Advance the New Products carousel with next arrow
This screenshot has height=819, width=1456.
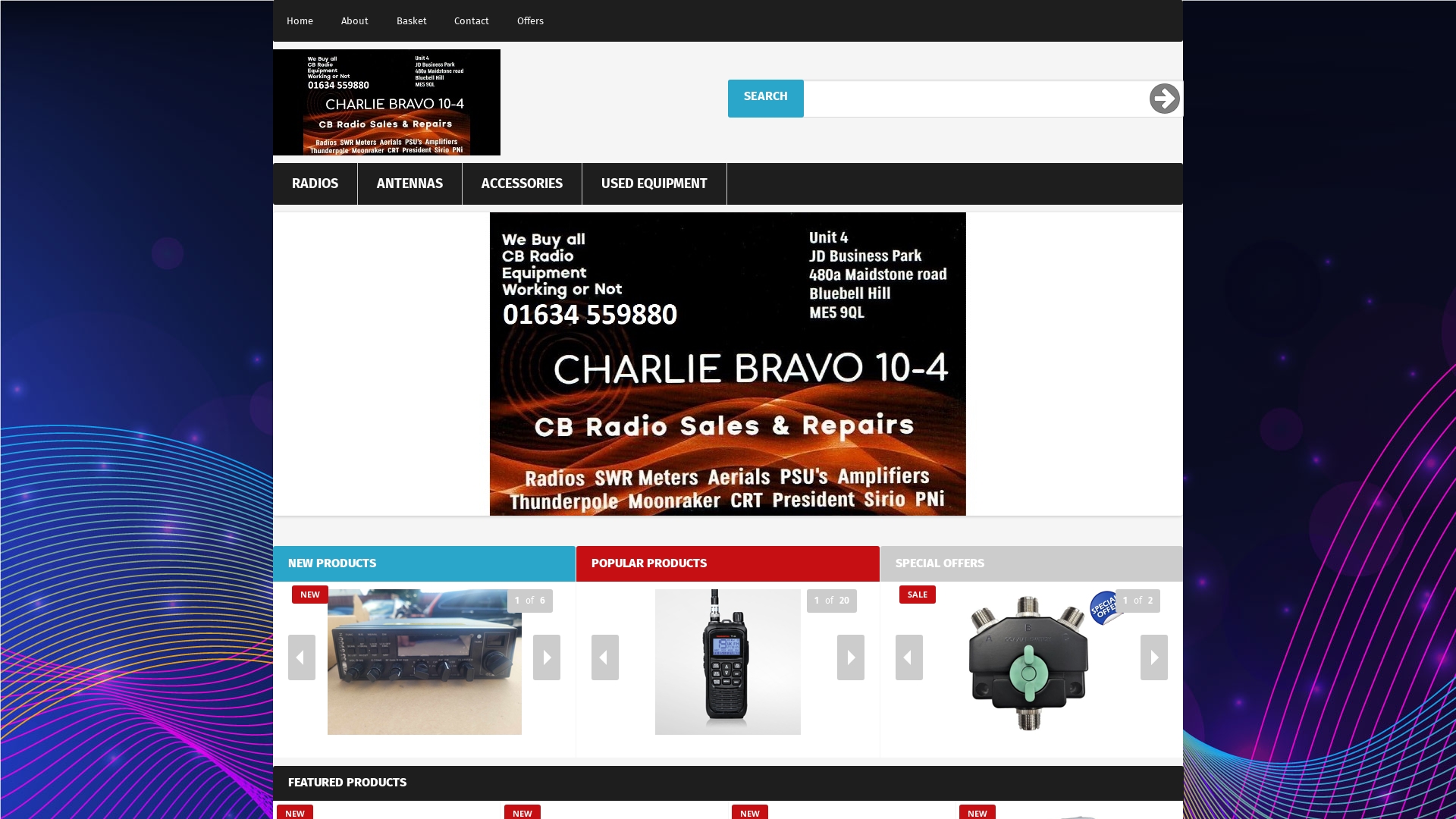click(x=546, y=658)
